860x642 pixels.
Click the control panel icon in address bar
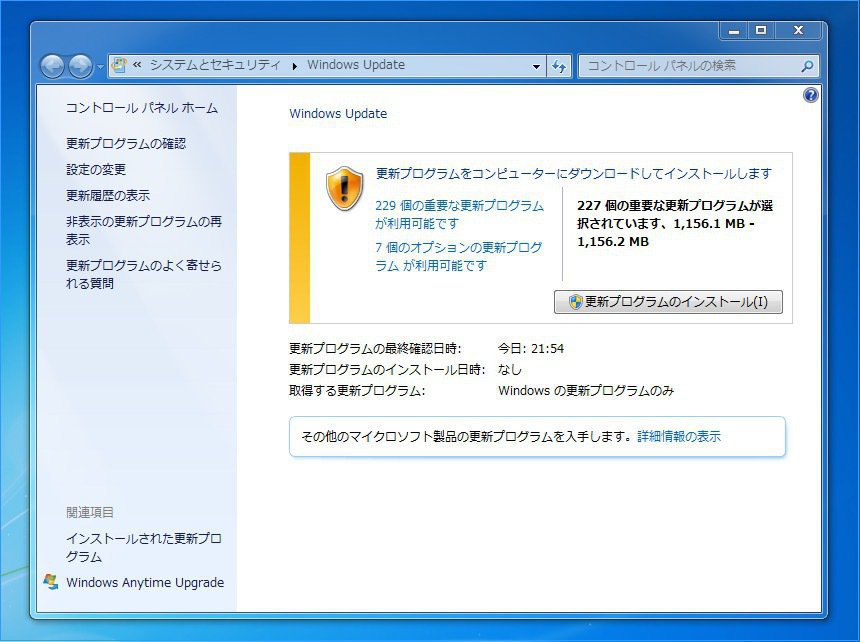[x=120, y=66]
